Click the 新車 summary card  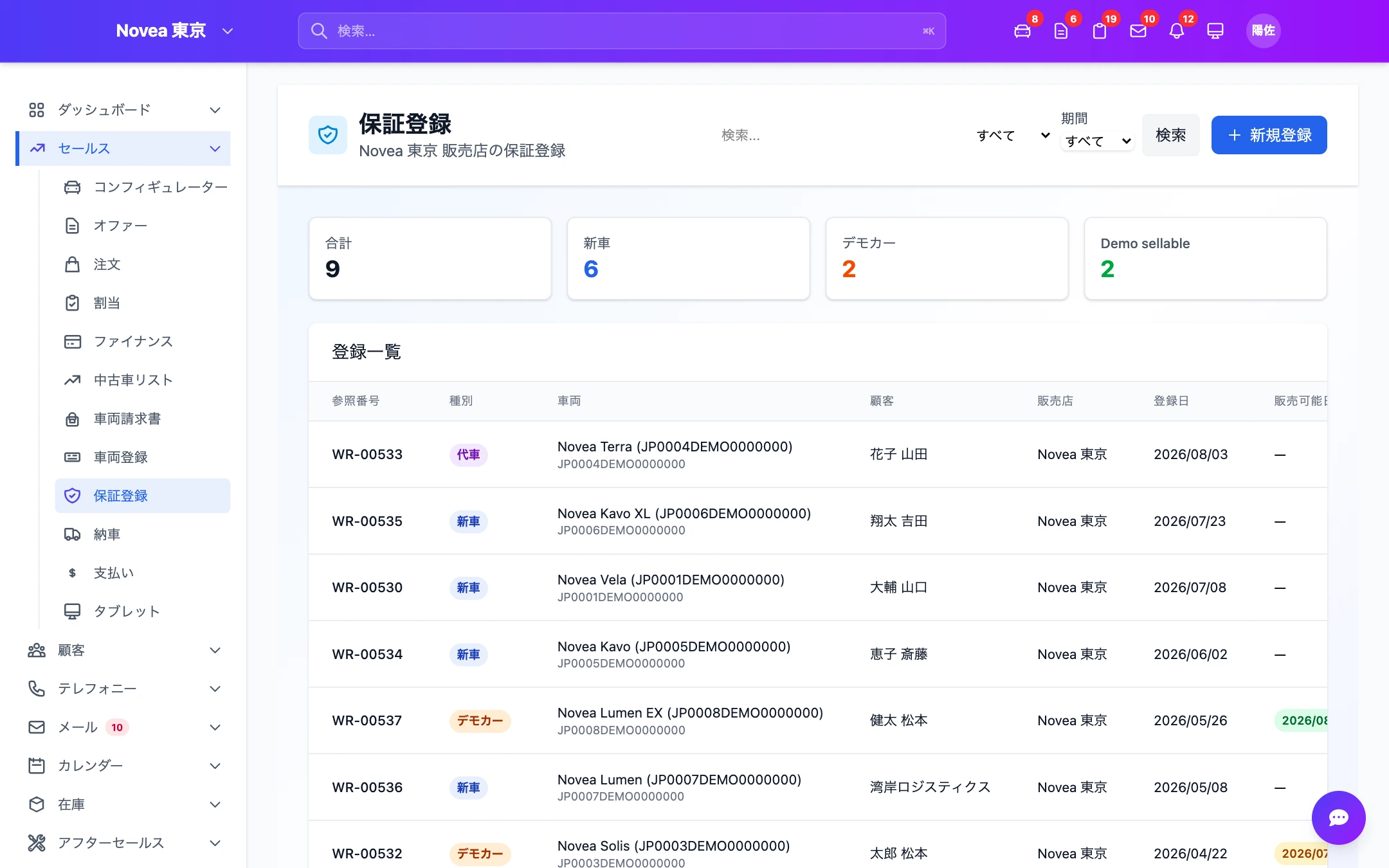point(688,258)
